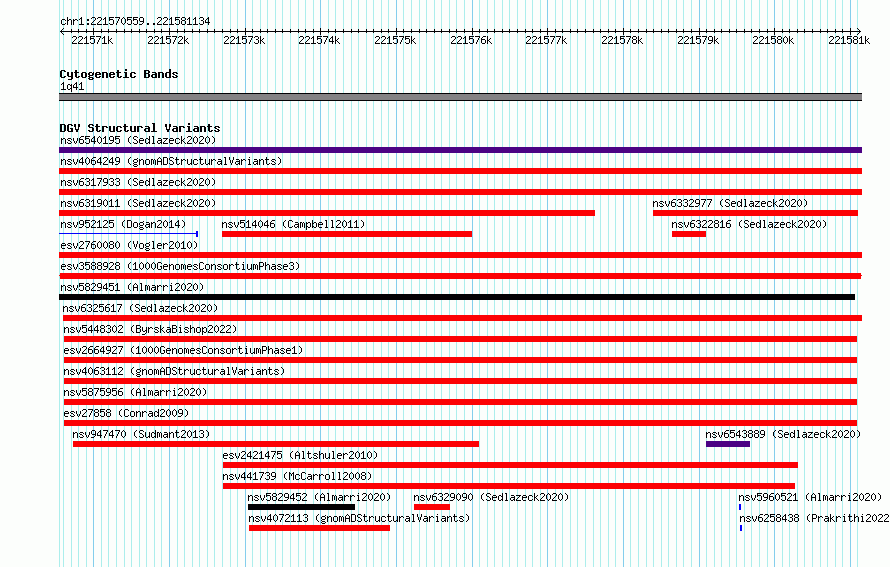Screen dimensions: 890x567
Task: Select the red bar under nsv4072113
Action: 320,528
